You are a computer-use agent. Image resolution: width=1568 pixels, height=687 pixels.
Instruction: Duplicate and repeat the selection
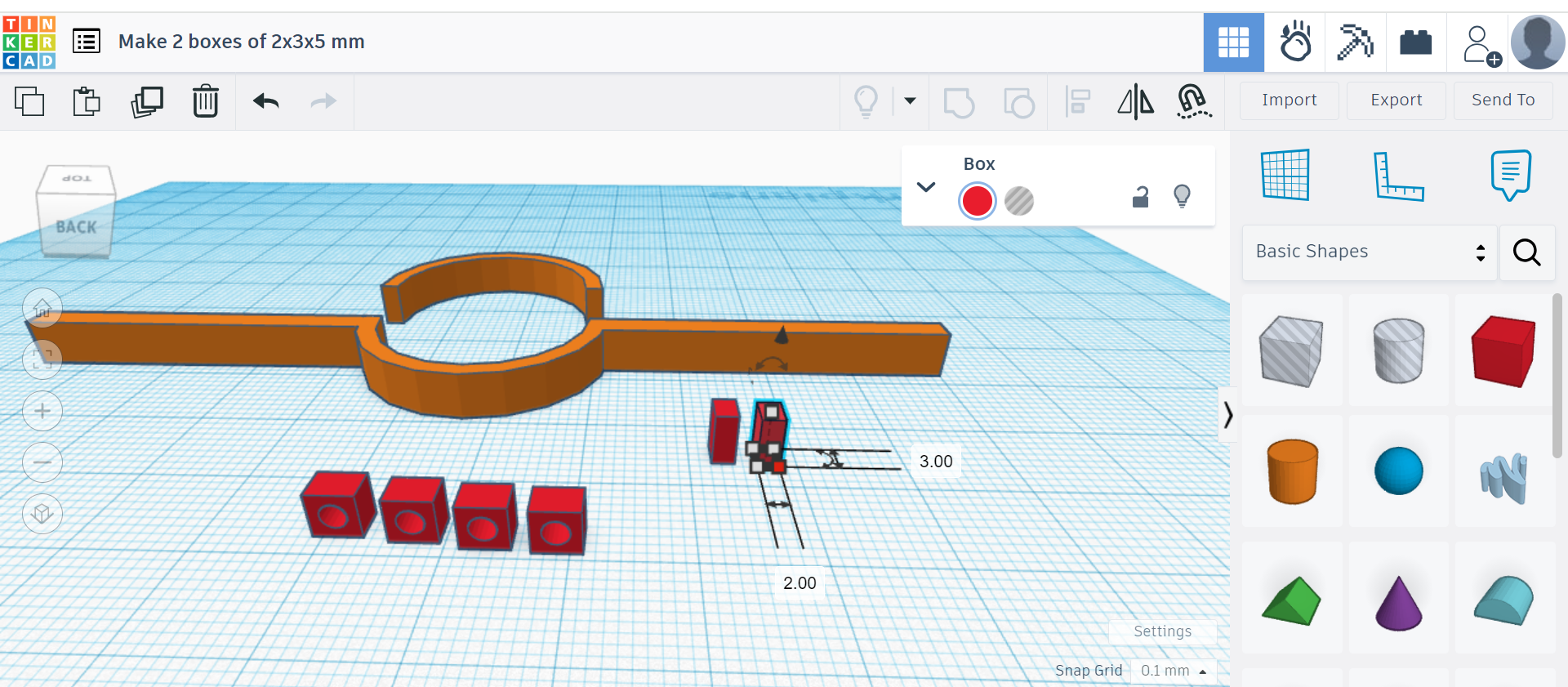tap(147, 101)
